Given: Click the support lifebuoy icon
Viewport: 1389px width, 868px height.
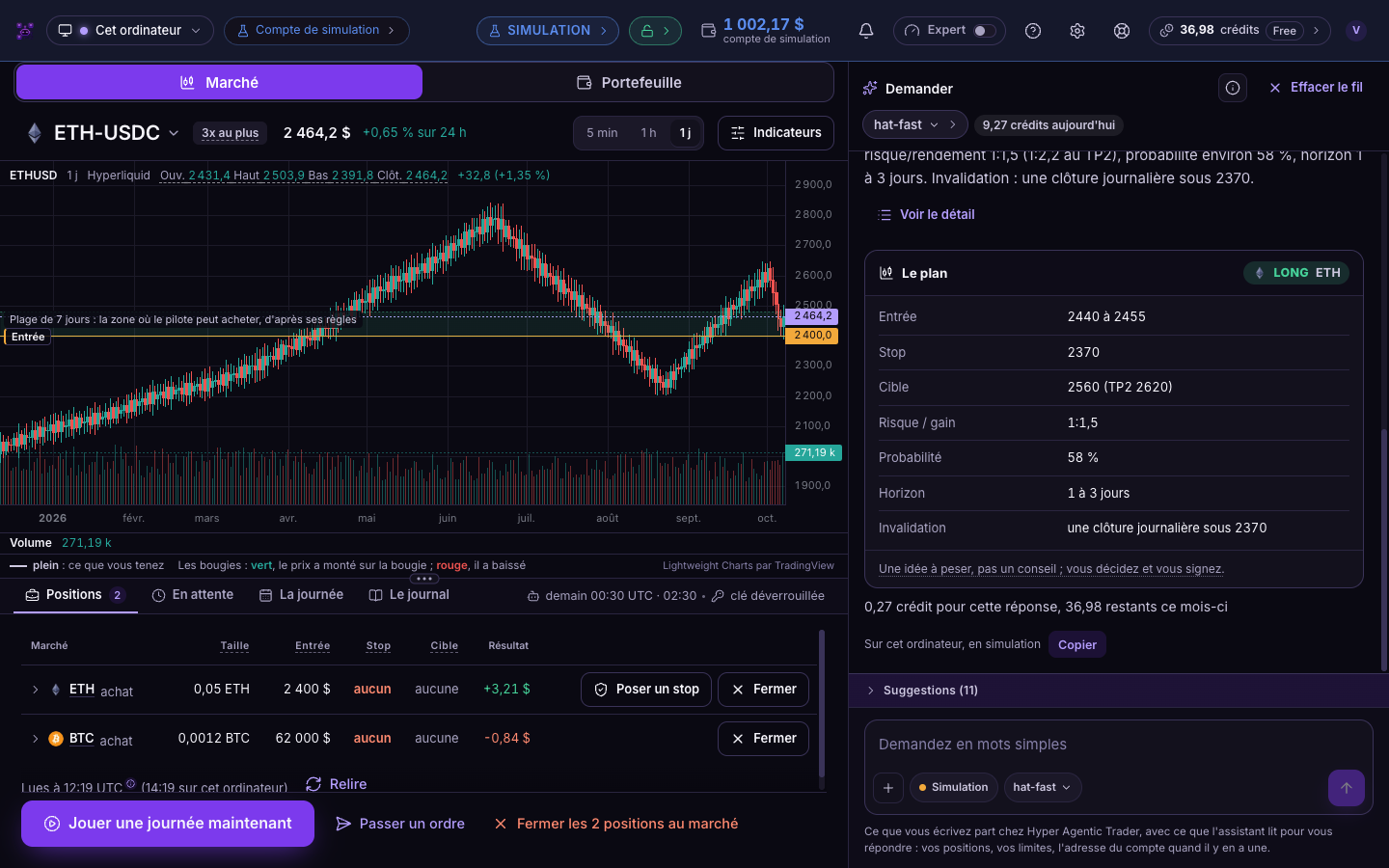Looking at the screenshot, I should (1122, 31).
